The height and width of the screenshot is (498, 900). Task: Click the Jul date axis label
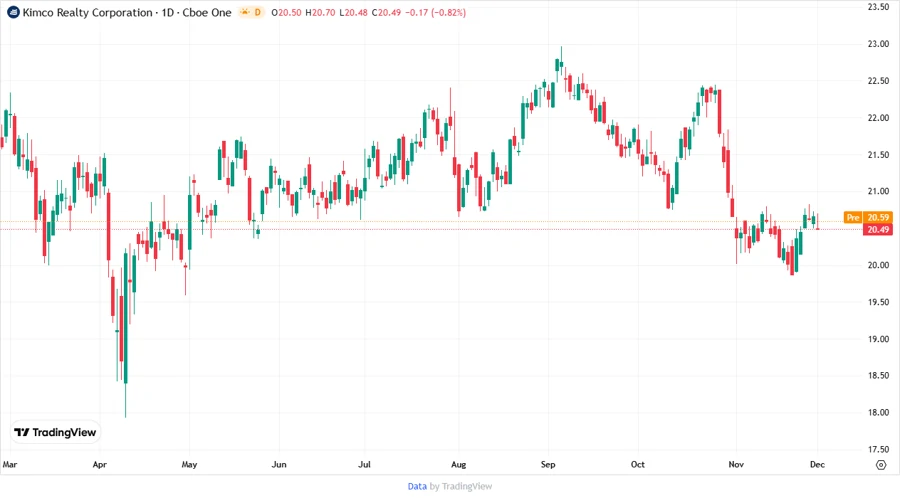[364, 464]
